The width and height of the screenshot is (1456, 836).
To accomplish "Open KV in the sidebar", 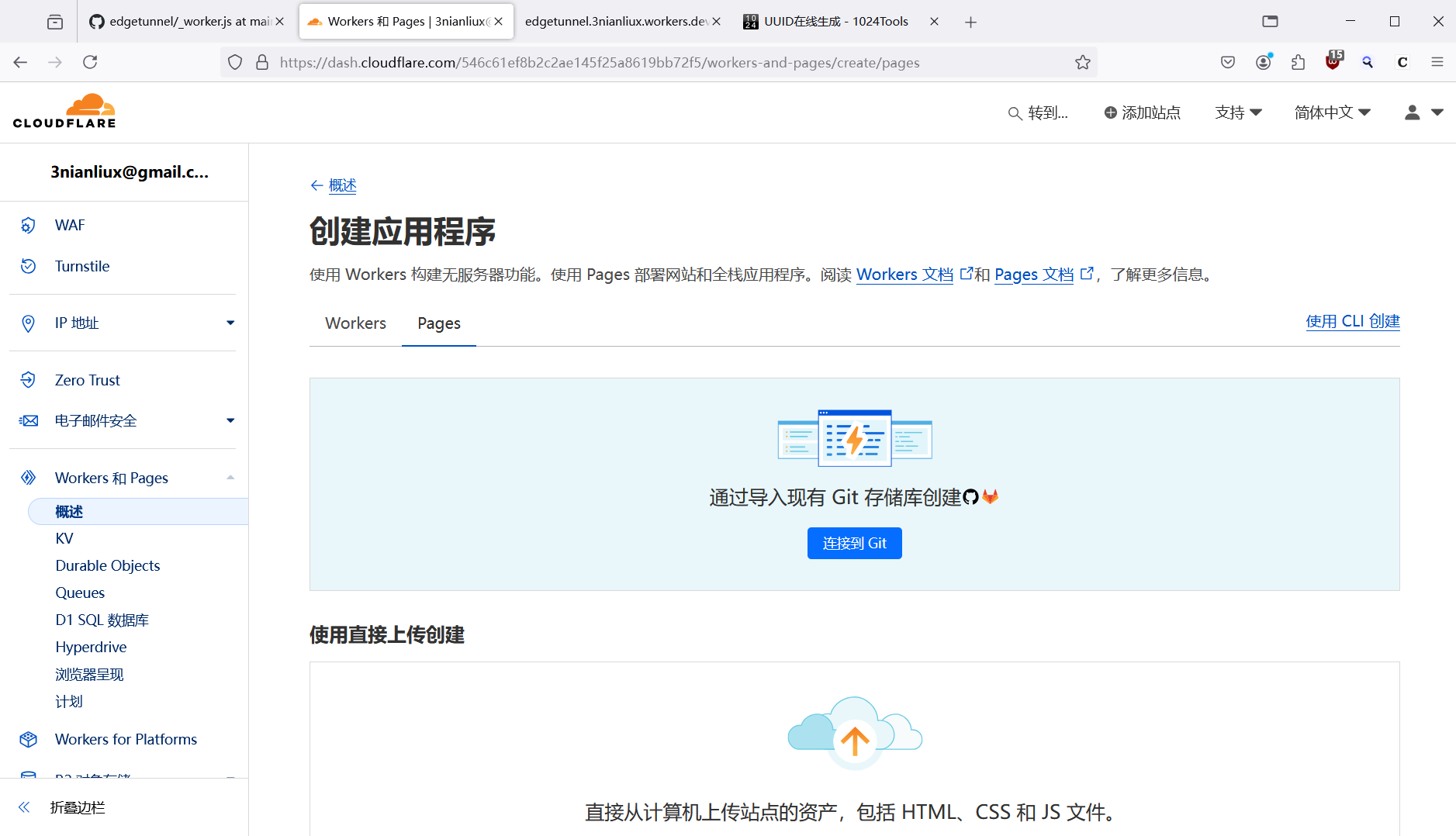I will pyautogui.click(x=64, y=539).
